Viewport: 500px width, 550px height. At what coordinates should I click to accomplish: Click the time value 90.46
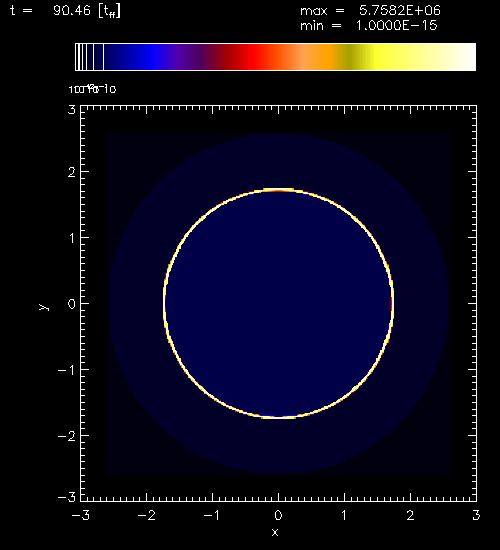pyautogui.click(x=72, y=11)
